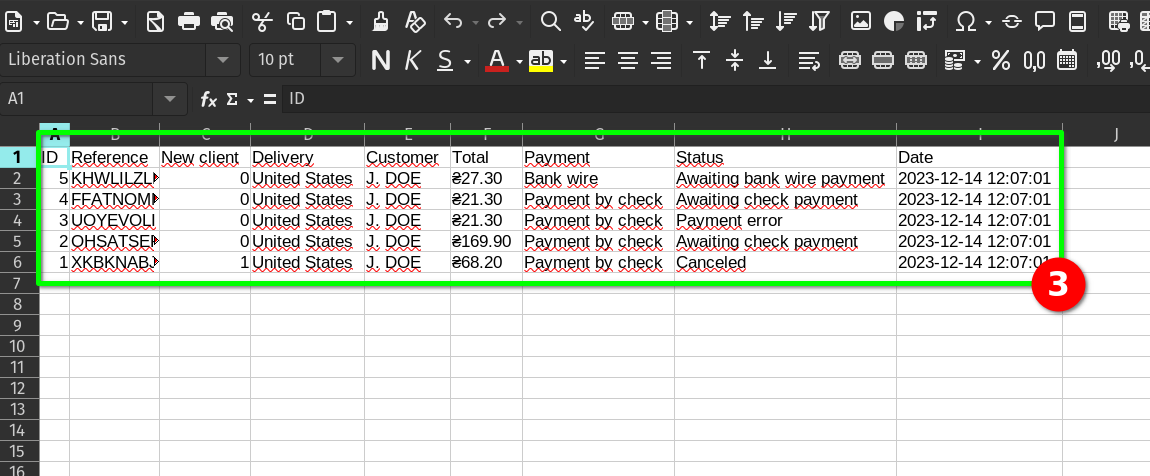This screenshot has height=476, width=1150.
Task: Toggle center horizontally alignment
Action: coord(628,60)
